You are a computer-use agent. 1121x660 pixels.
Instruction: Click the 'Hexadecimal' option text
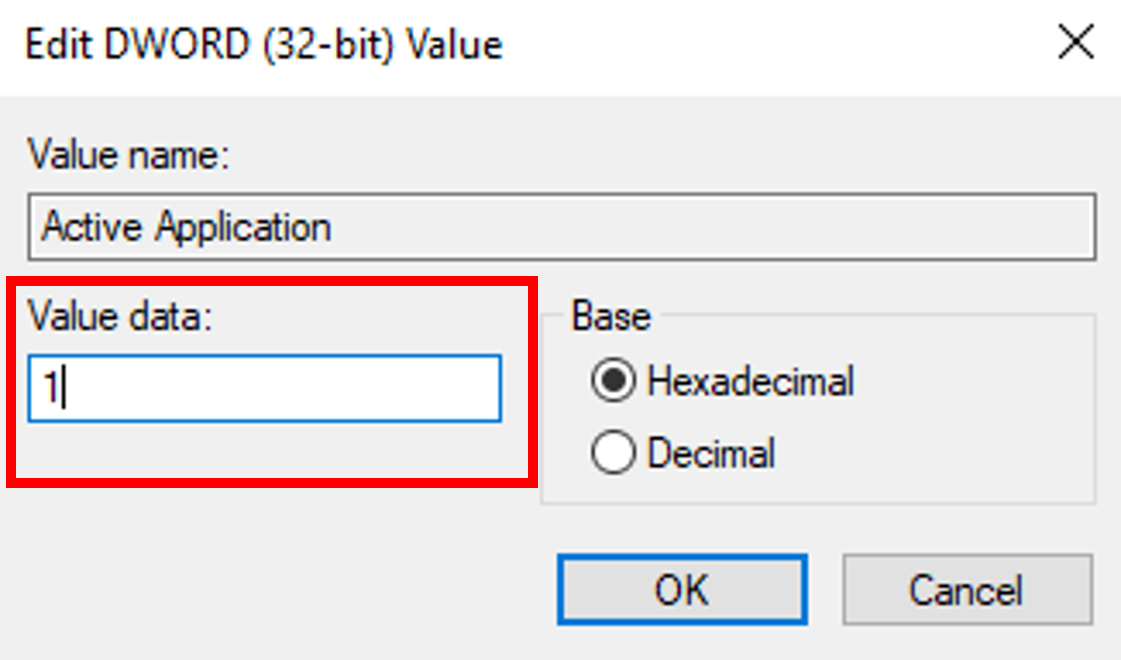[x=750, y=381]
